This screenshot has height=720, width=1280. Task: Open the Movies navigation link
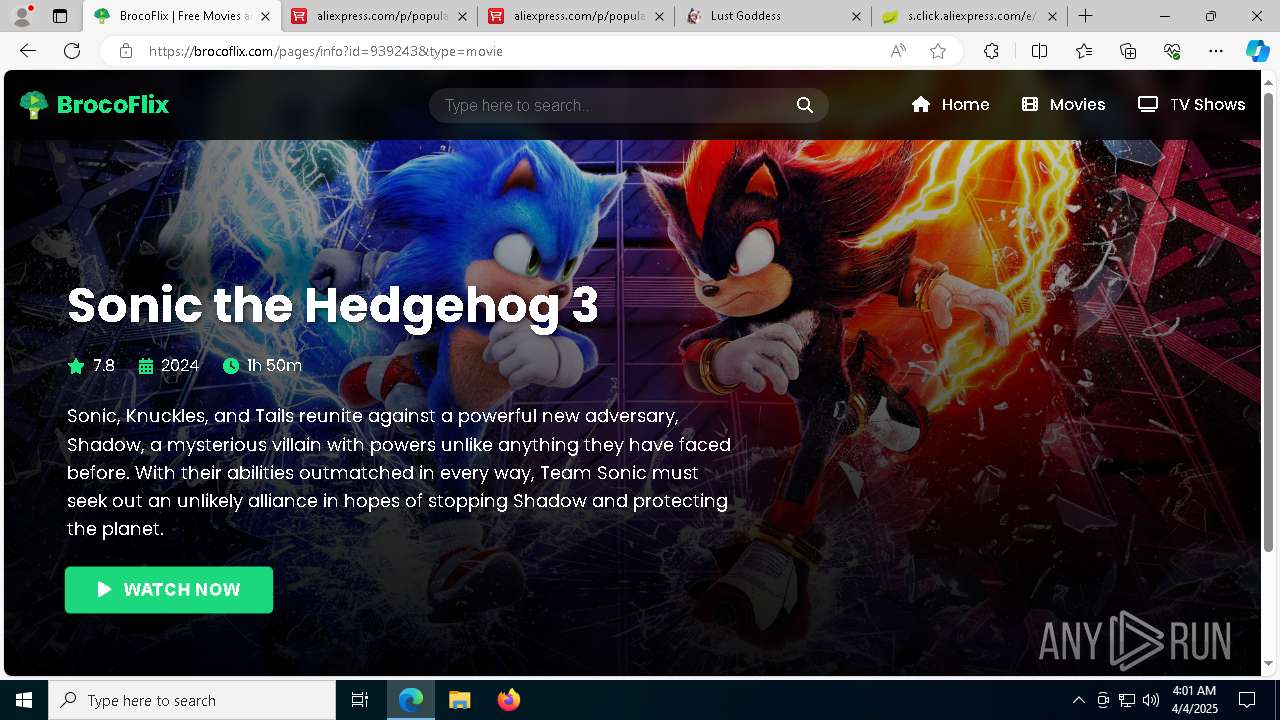click(1063, 105)
